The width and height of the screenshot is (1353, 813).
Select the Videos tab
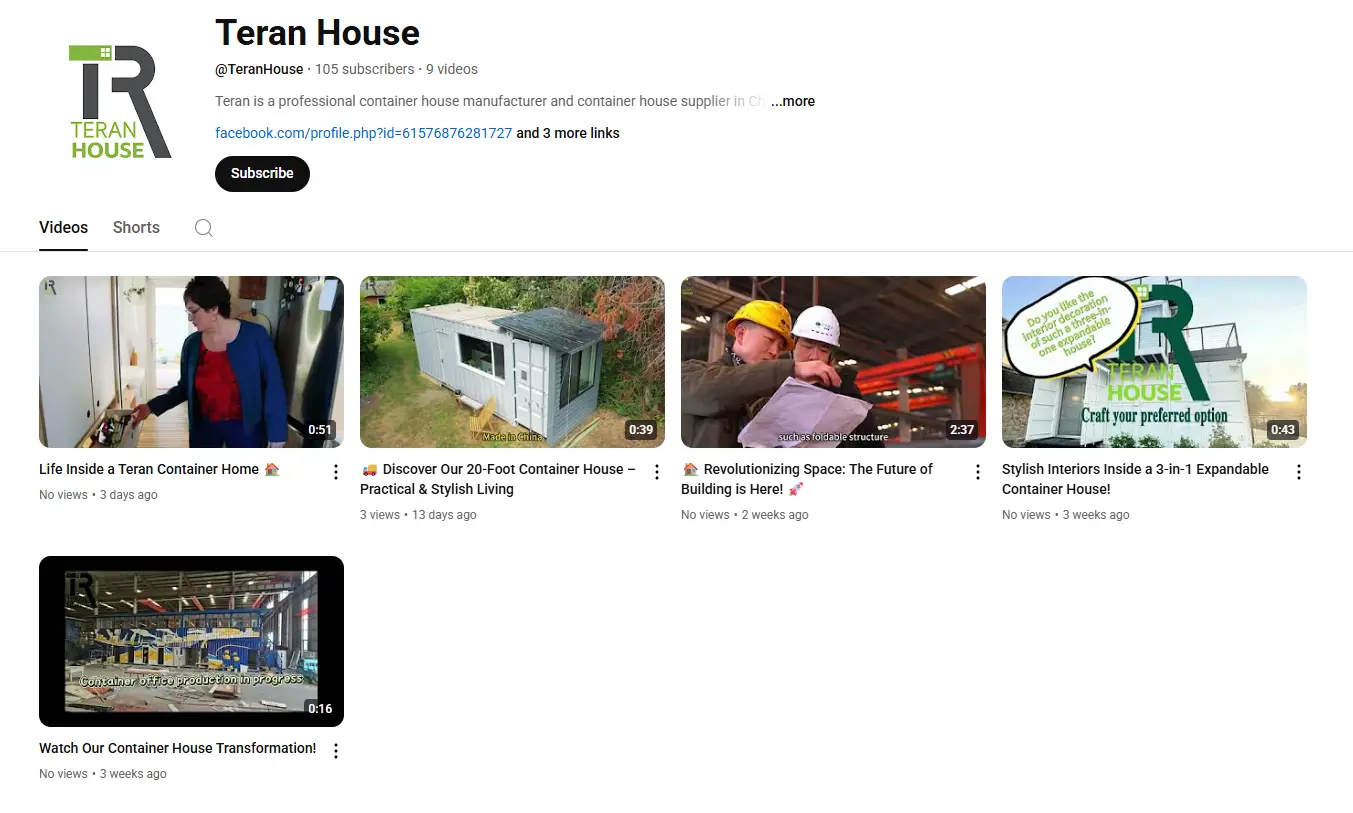pos(63,227)
